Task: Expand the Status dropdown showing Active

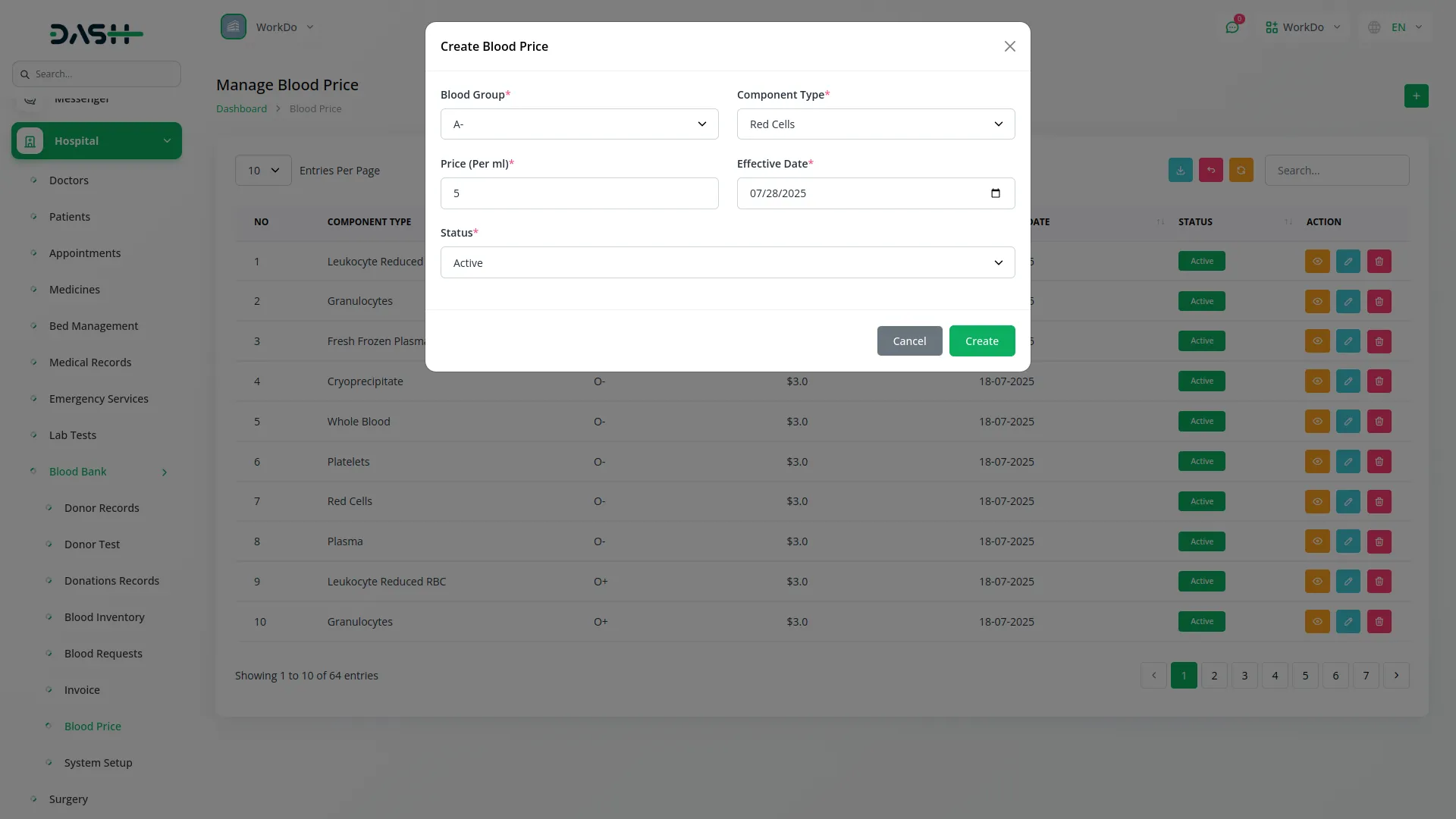Action: [x=727, y=263]
